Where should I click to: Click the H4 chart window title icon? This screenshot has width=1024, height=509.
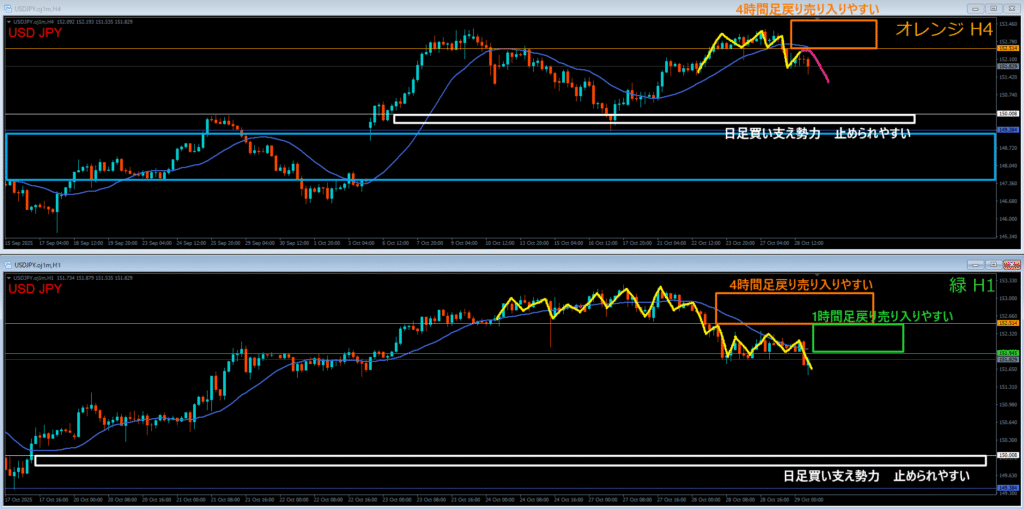point(8,7)
